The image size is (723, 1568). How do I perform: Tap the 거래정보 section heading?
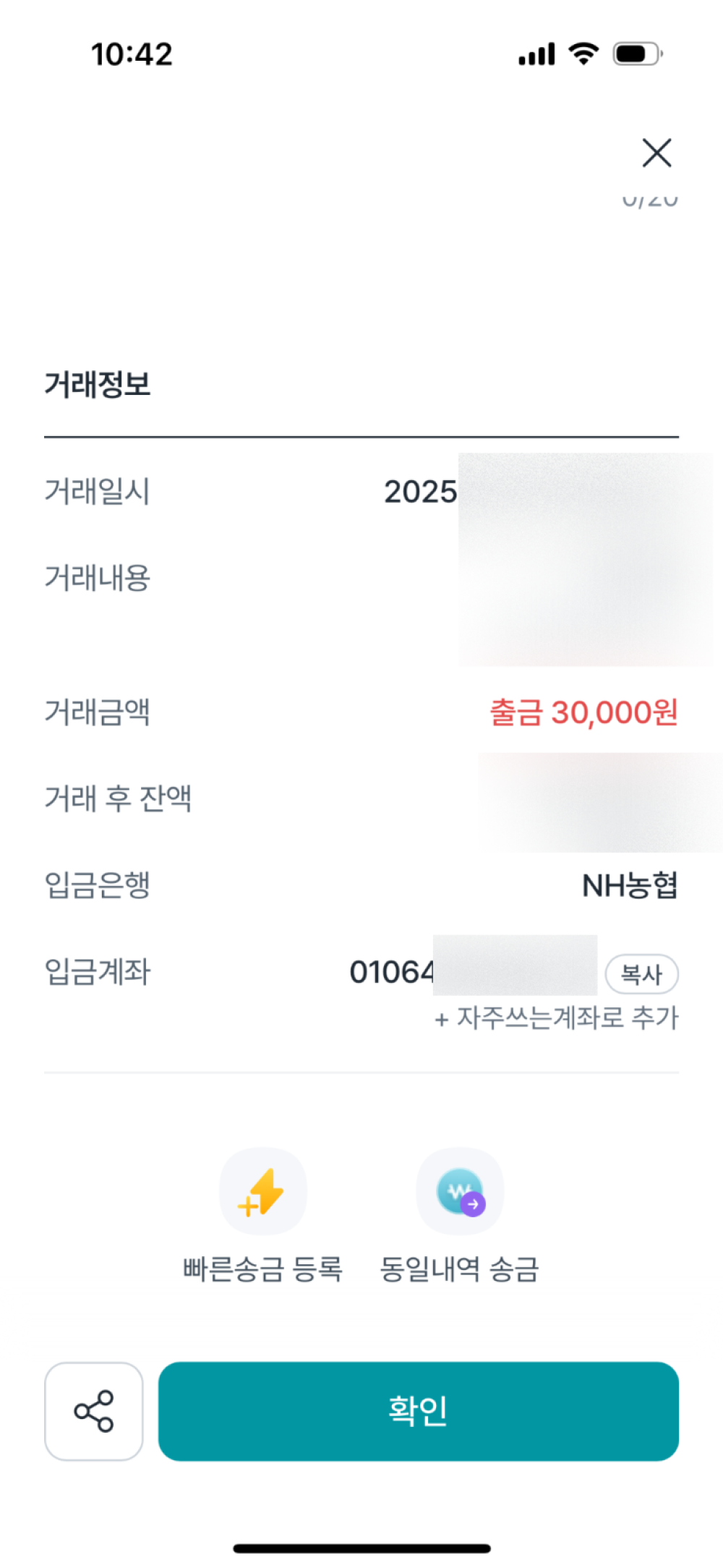point(98,384)
